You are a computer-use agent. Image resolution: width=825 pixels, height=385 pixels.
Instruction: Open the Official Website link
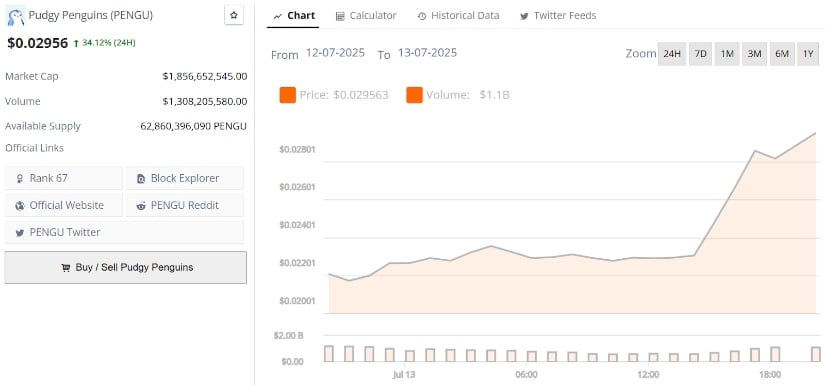coord(64,205)
